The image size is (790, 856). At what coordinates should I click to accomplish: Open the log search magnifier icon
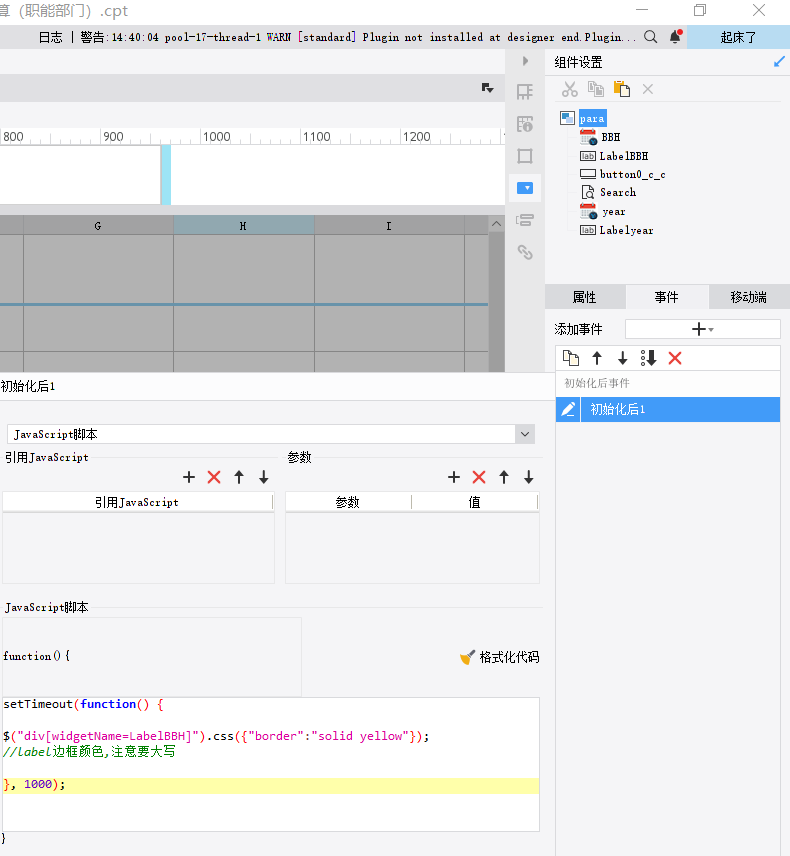coord(650,37)
